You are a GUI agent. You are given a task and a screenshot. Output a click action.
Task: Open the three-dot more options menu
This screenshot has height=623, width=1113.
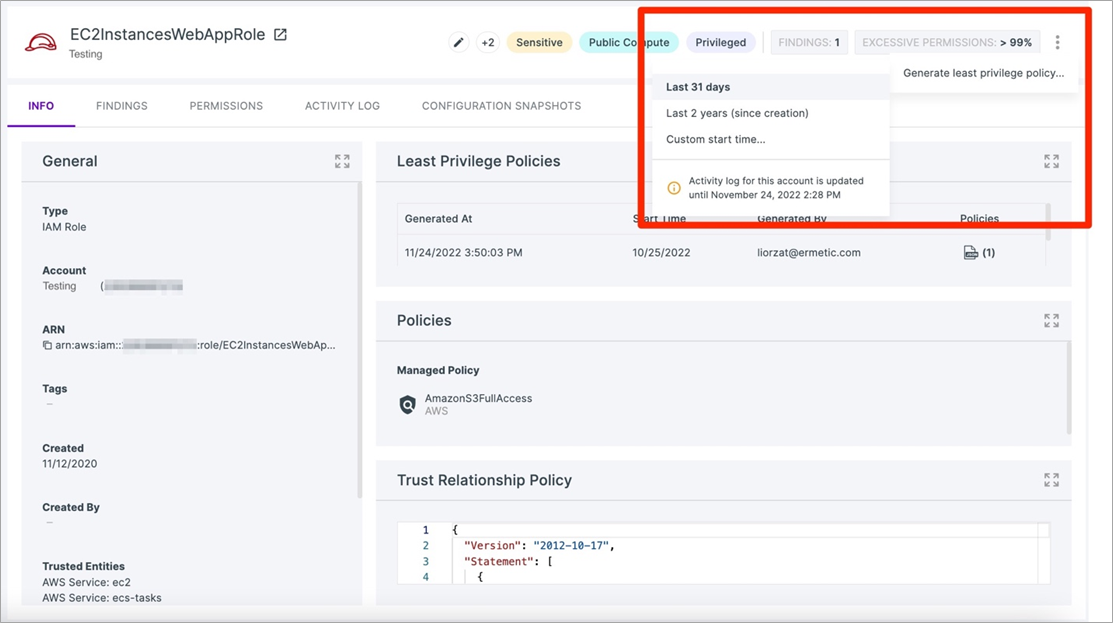(x=1058, y=42)
